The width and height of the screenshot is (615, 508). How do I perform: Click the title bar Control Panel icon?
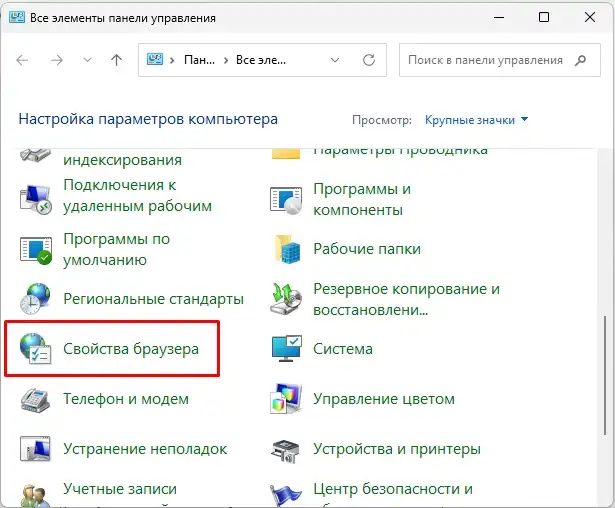click(x=17, y=17)
